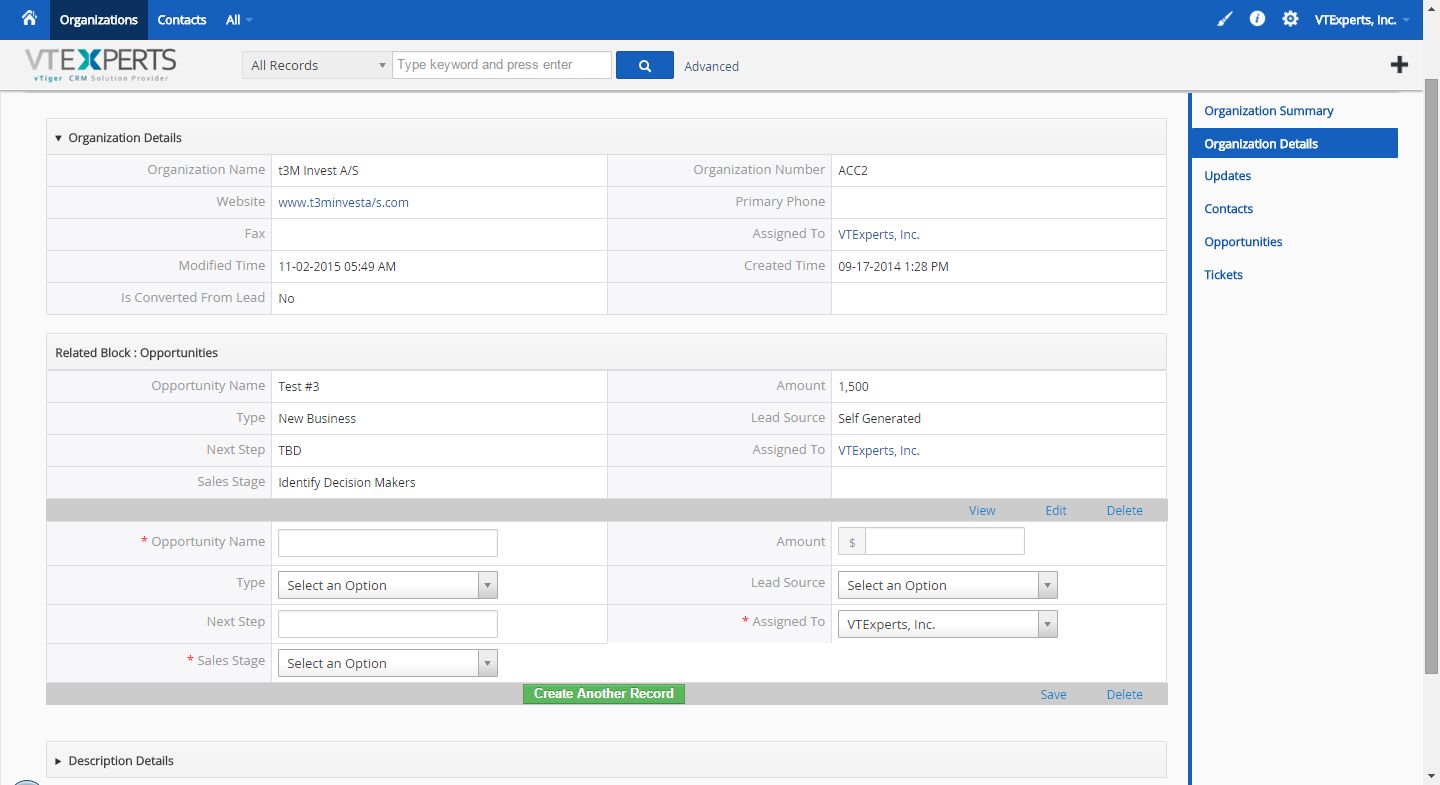The width and height of the screenshot is (1440, 785).
Task: Open the Sales Stage dropdown
Action: click(x=388, y=663)
